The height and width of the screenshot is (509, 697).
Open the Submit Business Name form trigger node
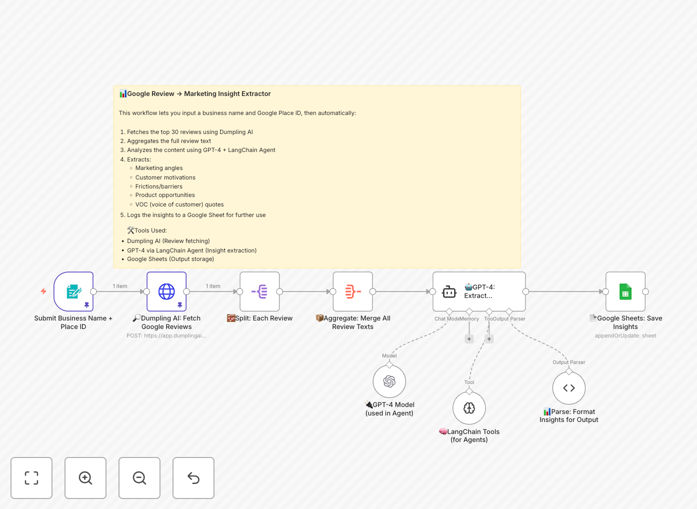(74, 292)
